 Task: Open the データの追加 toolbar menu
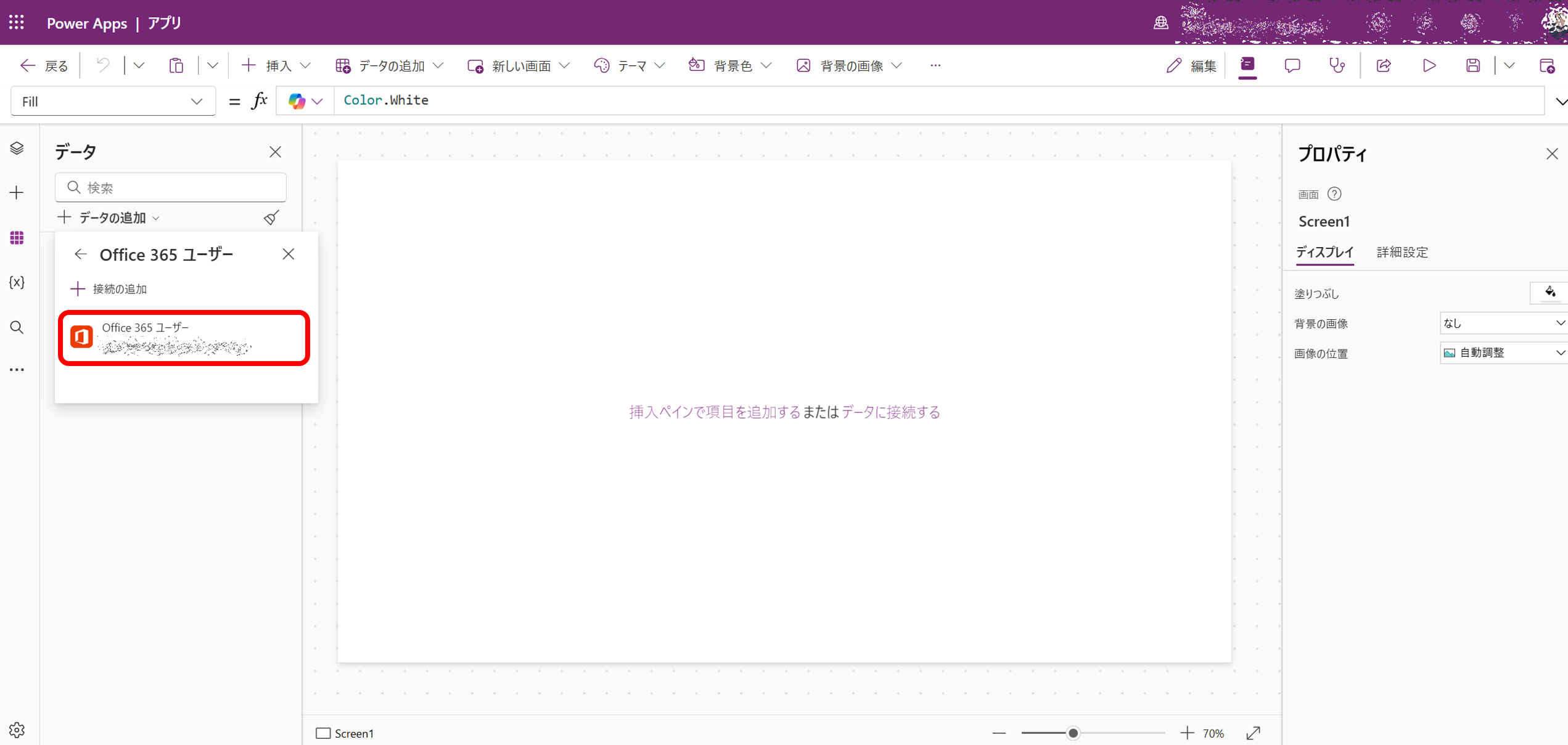(x=390, y=65)
